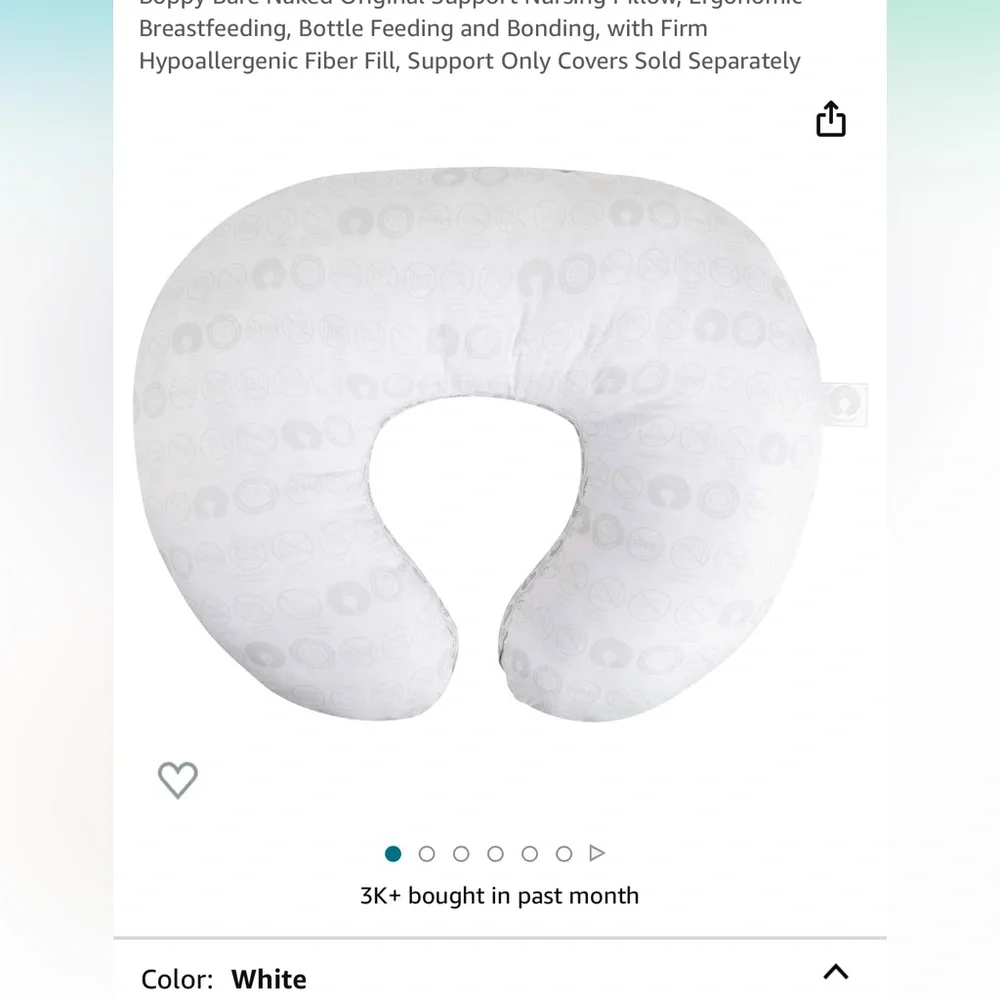
Task: Open the product title text link
Action: (x=471, y=37)
